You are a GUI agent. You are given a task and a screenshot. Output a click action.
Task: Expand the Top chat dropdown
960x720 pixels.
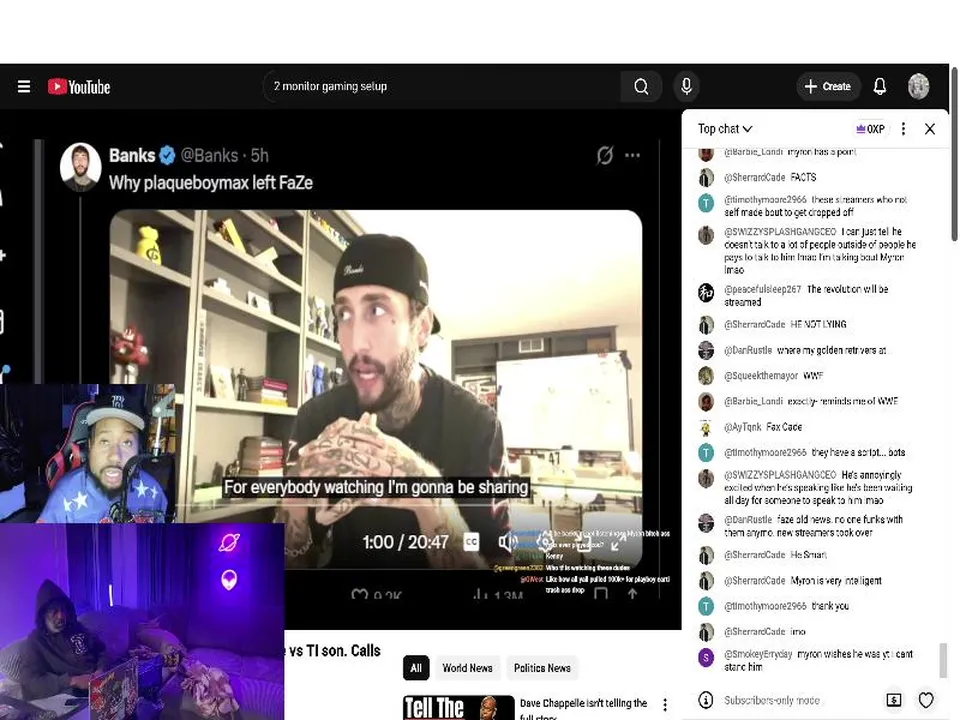(x=725, y=129)
